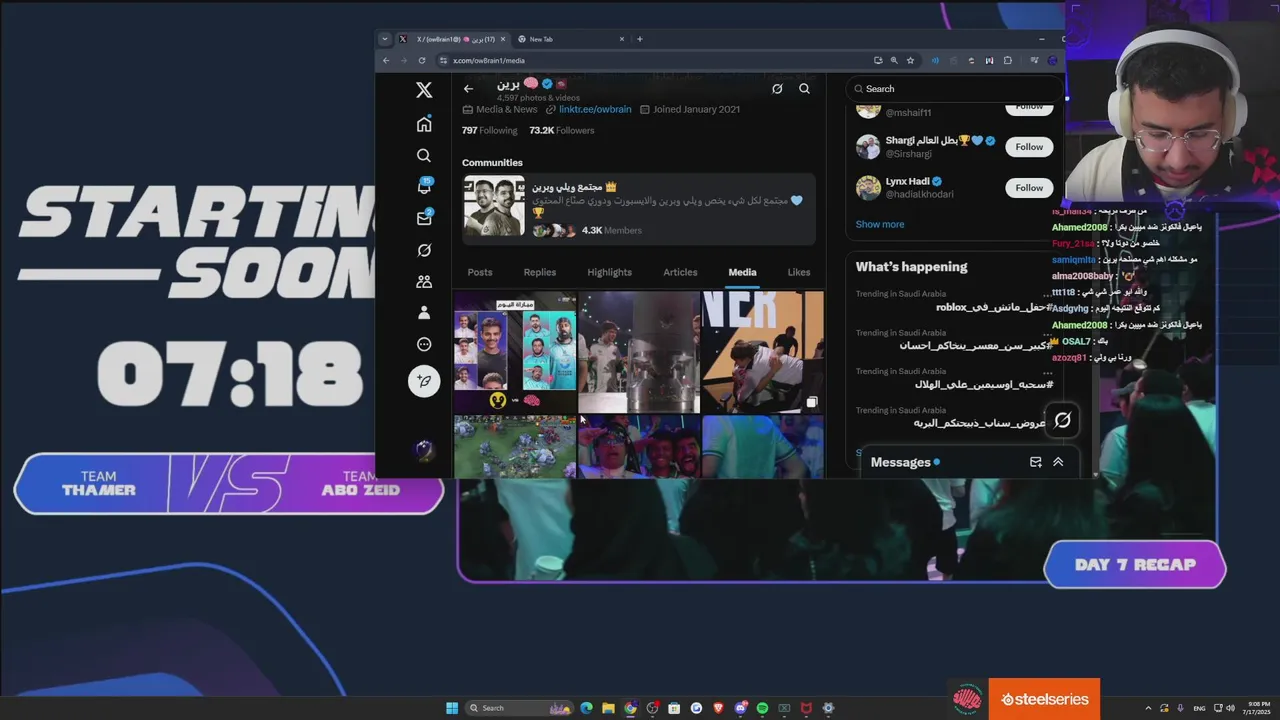Open the zoom magnifier in address bar
The height and width of the screenshot is (720, 1280).
(x=894, y=60)
